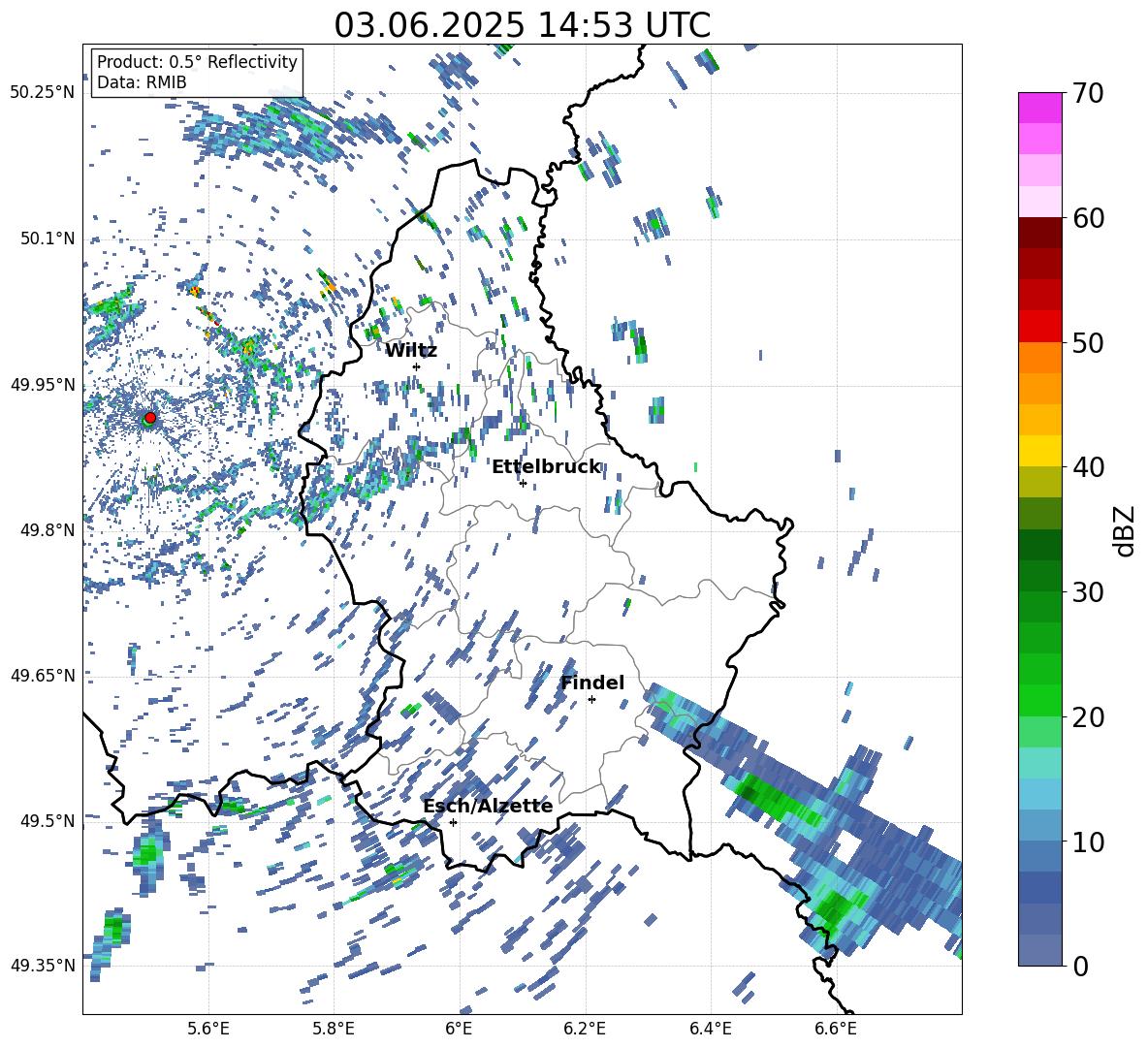Click the 50.1°N latitude label
This screenshot has height=1048, width=1148.
[x=48, y=238]
